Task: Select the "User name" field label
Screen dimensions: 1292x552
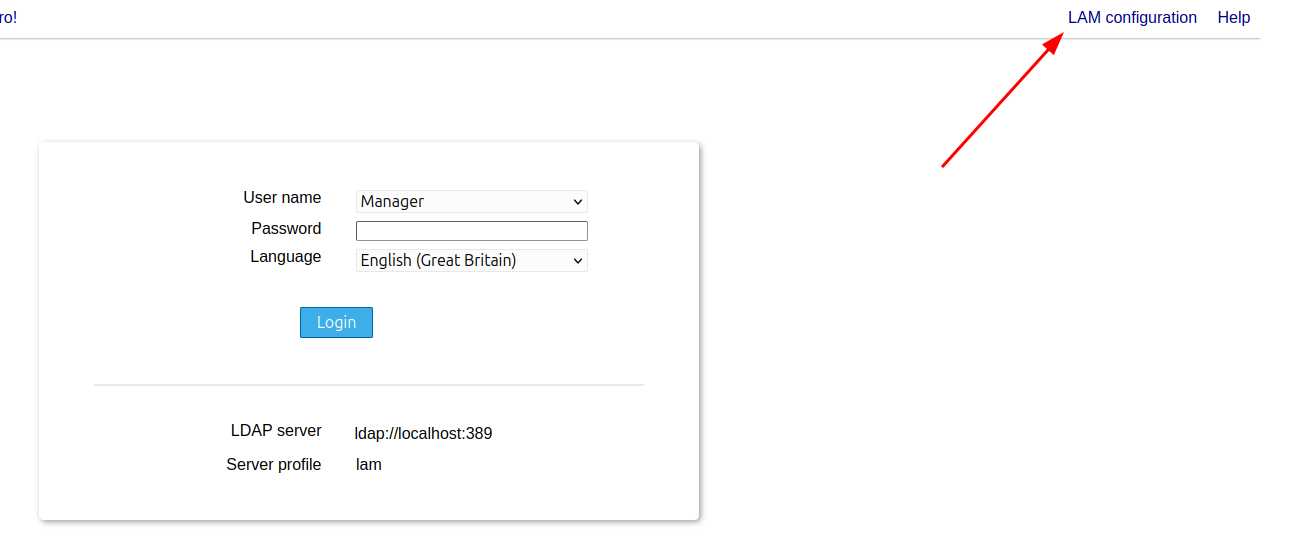Action: click(x=282, y=198)
